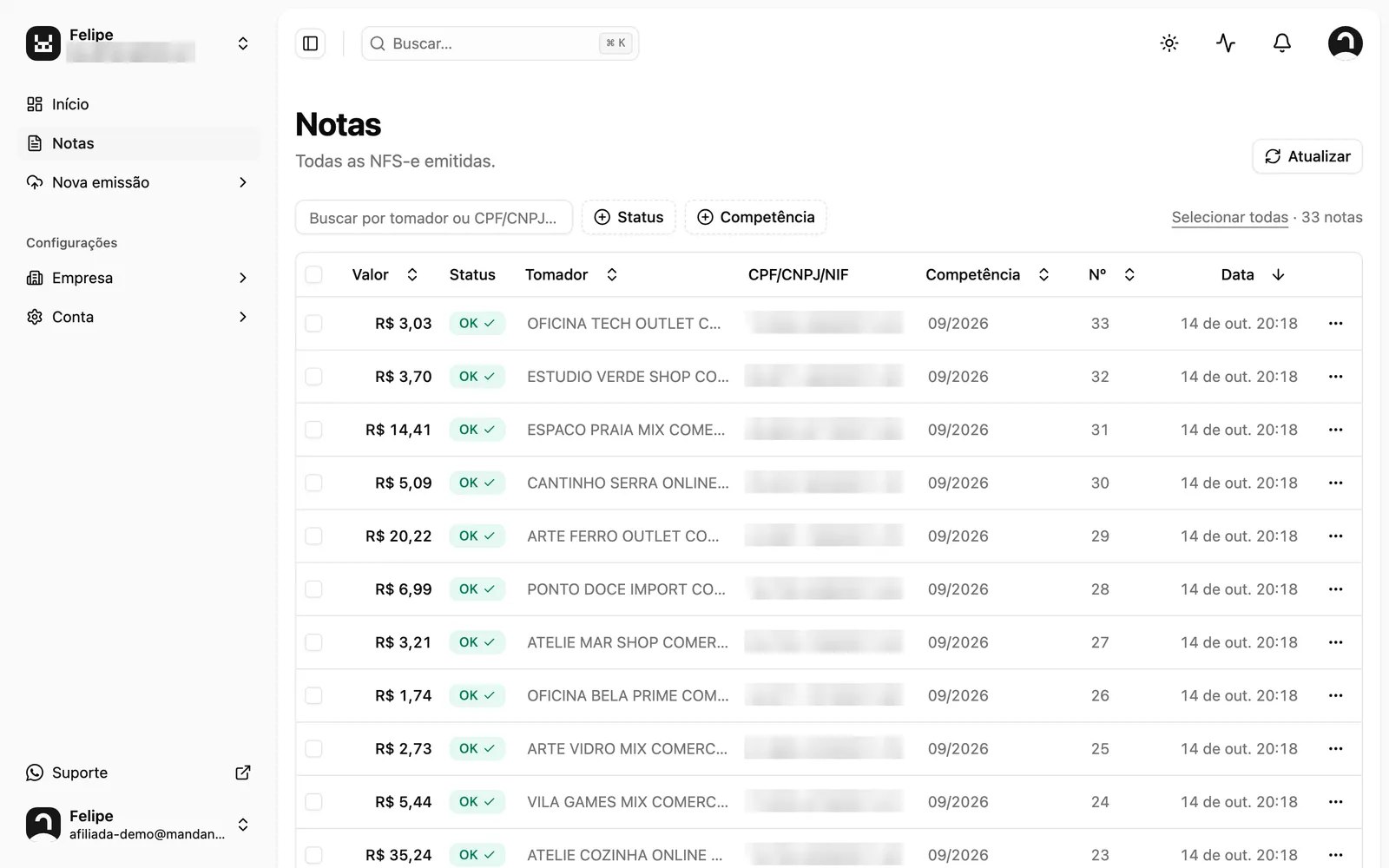Open row actions for note 33
This screenshot has width=1389, height=868.
click(1335, 324)
